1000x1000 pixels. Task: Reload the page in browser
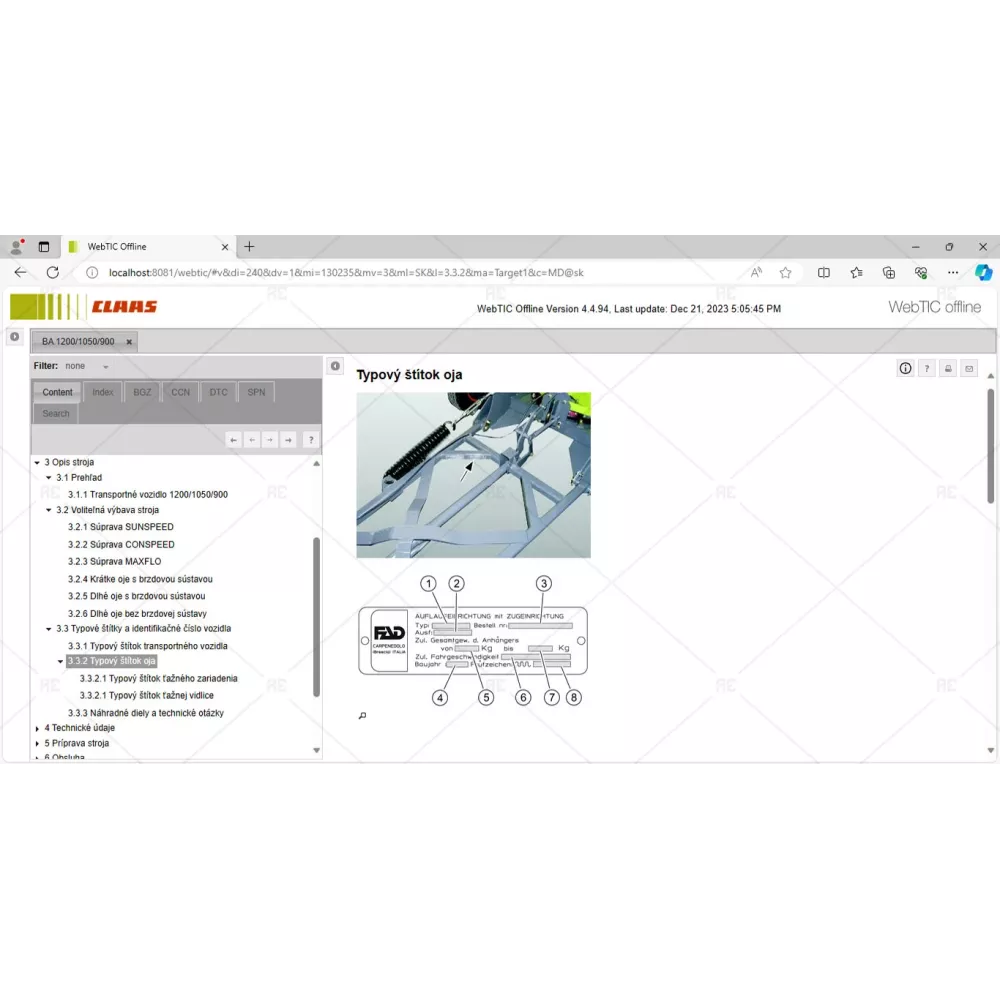52,272
